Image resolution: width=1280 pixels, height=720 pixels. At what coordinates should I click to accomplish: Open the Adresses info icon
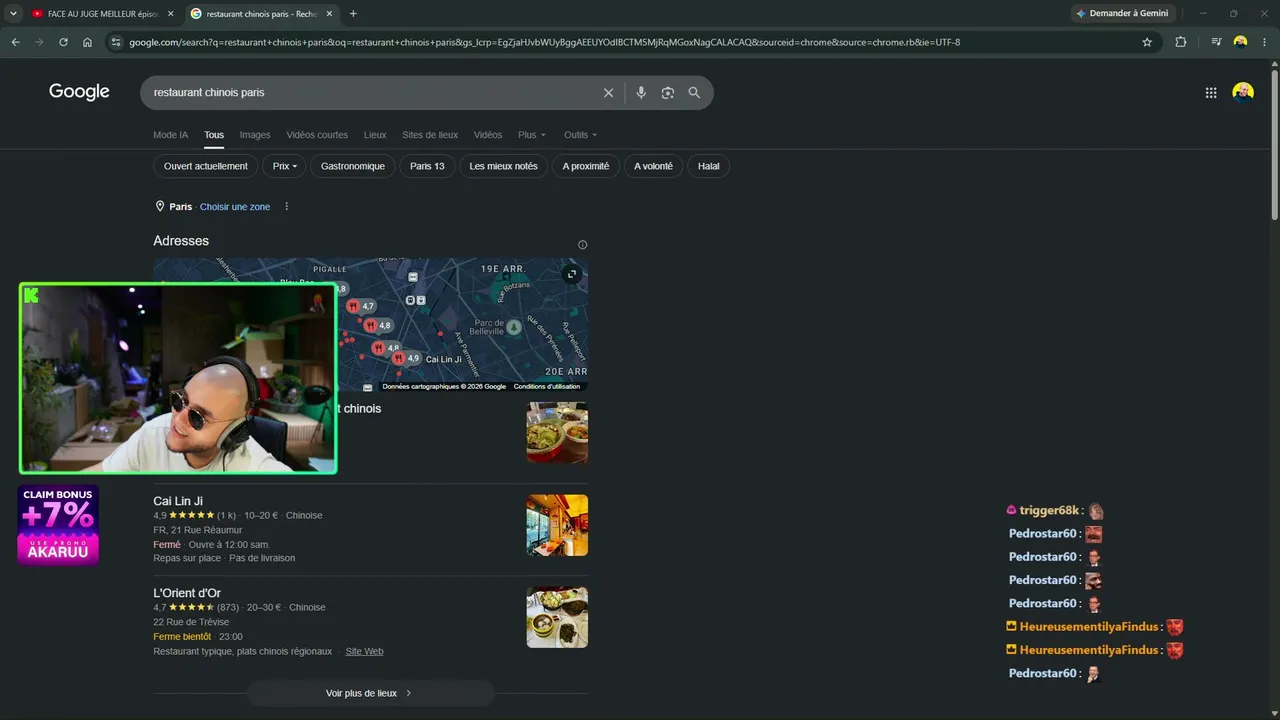pyautogui.click(x=582, y=245)
